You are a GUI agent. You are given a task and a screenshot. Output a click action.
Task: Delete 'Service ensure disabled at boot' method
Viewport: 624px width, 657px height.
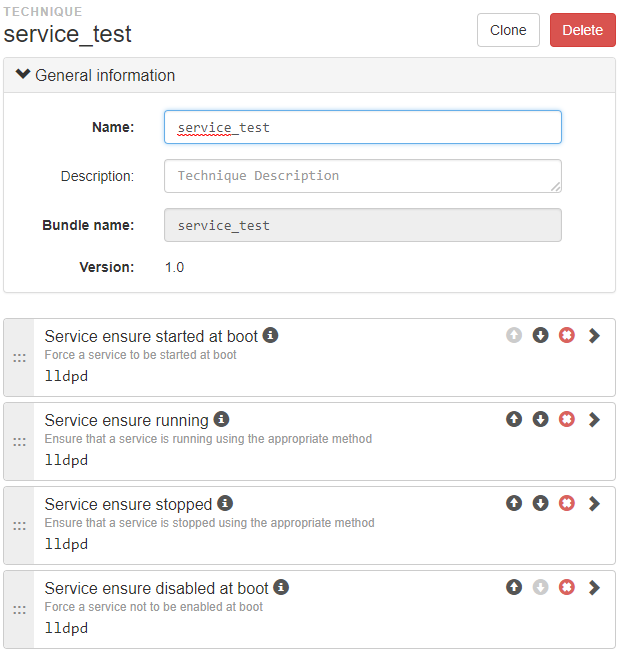click(x=567, y=587)
